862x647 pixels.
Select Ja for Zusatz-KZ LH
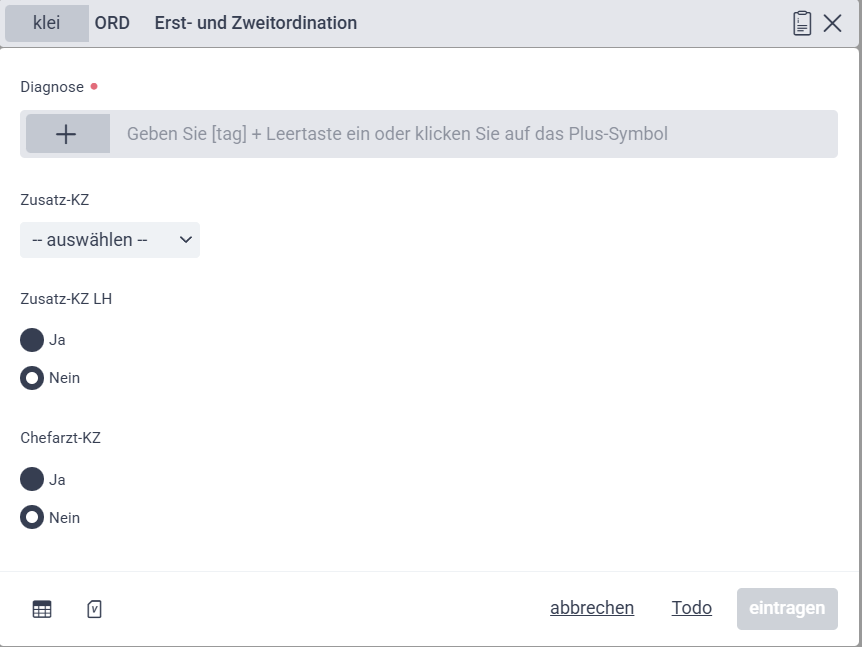point(32,340)
